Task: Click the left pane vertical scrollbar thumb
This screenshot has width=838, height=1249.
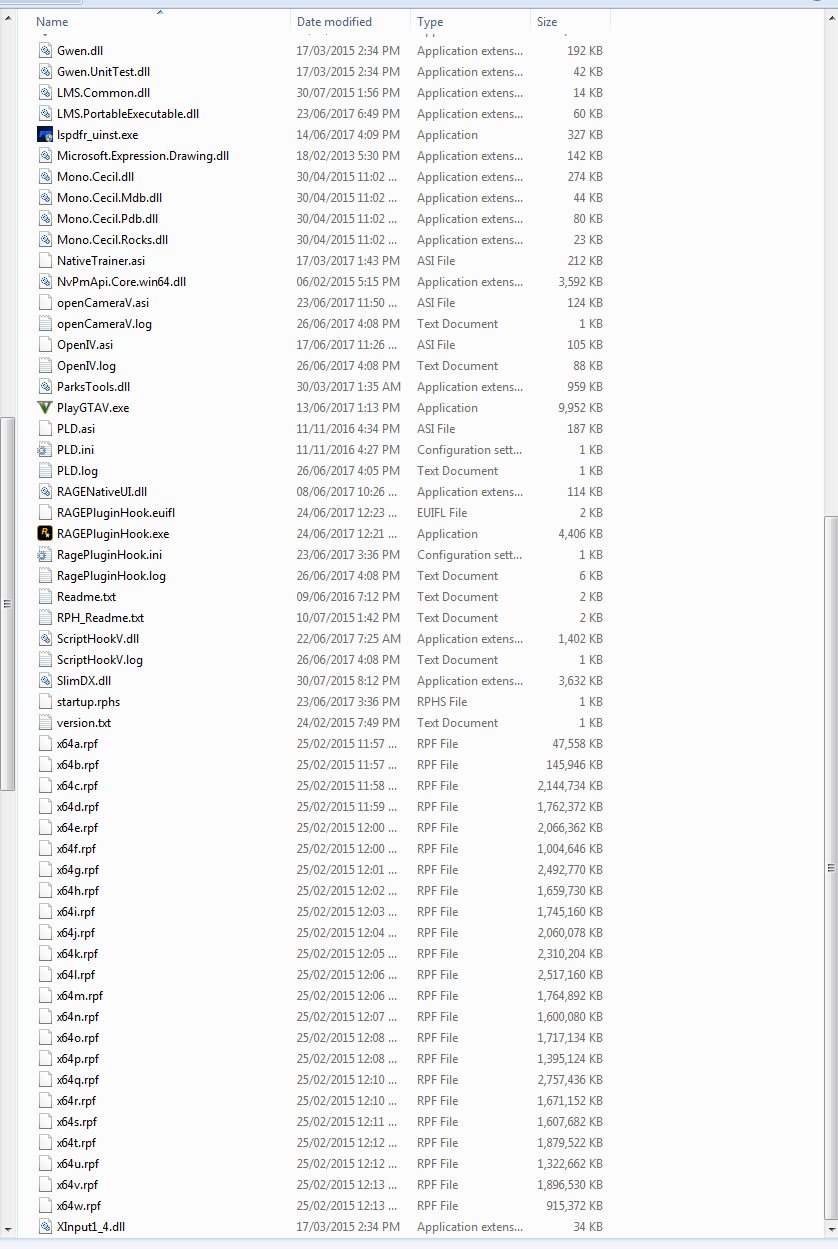Action: click(x=8, y=603)
